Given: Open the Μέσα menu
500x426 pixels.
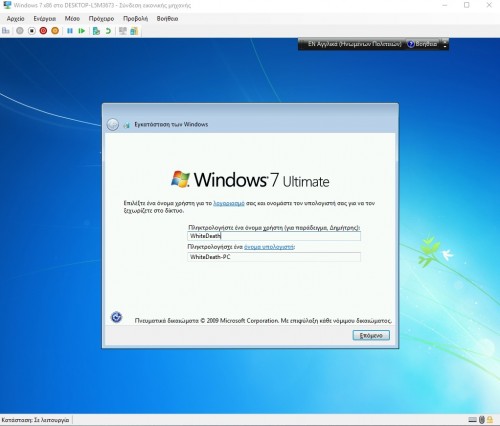Looking at the screenshot, I should coord(72,19).
